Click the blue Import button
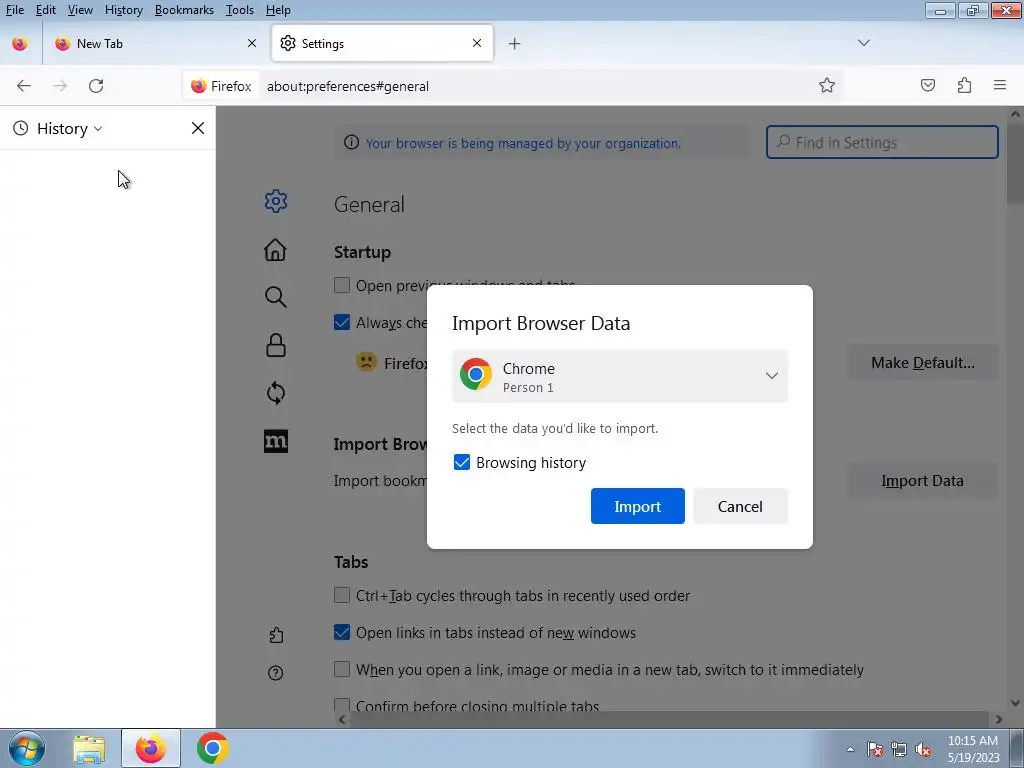This screenshot has width=1024, height=768. point(637,506)
